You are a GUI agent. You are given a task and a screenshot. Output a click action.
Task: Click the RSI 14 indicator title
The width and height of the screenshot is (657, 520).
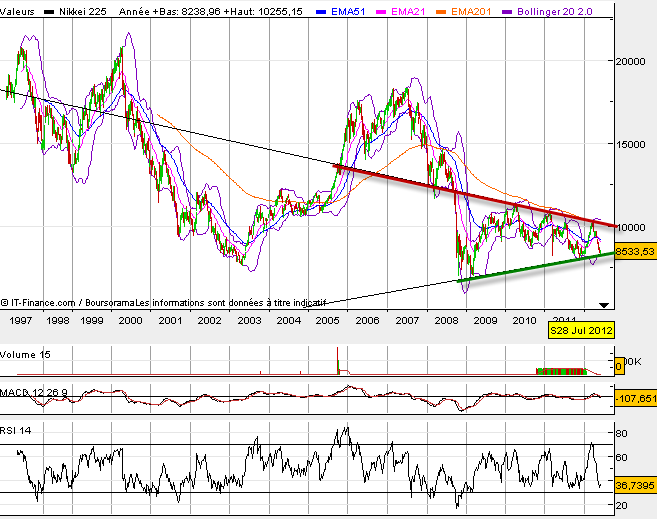pos(18,429)
